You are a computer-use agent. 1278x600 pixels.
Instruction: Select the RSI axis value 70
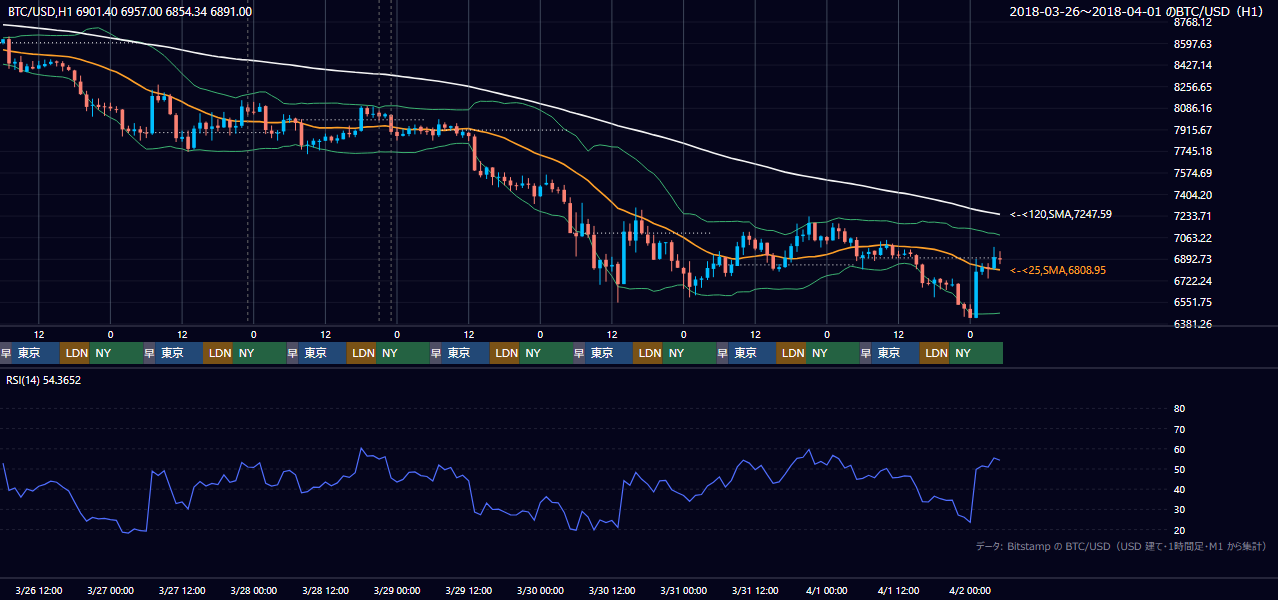click(1179, 429)
